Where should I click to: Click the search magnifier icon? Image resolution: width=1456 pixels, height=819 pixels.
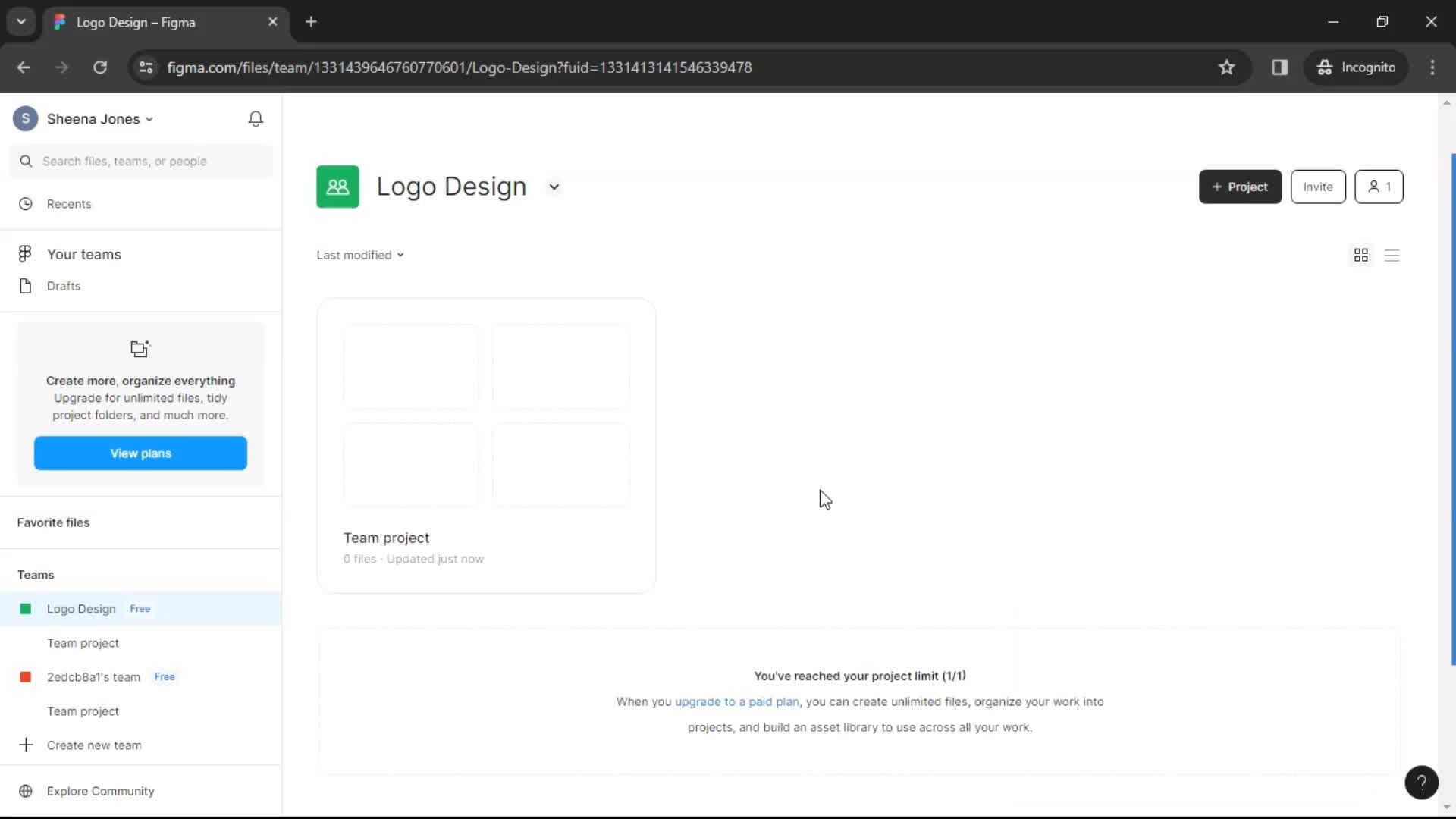pos(26,162)
